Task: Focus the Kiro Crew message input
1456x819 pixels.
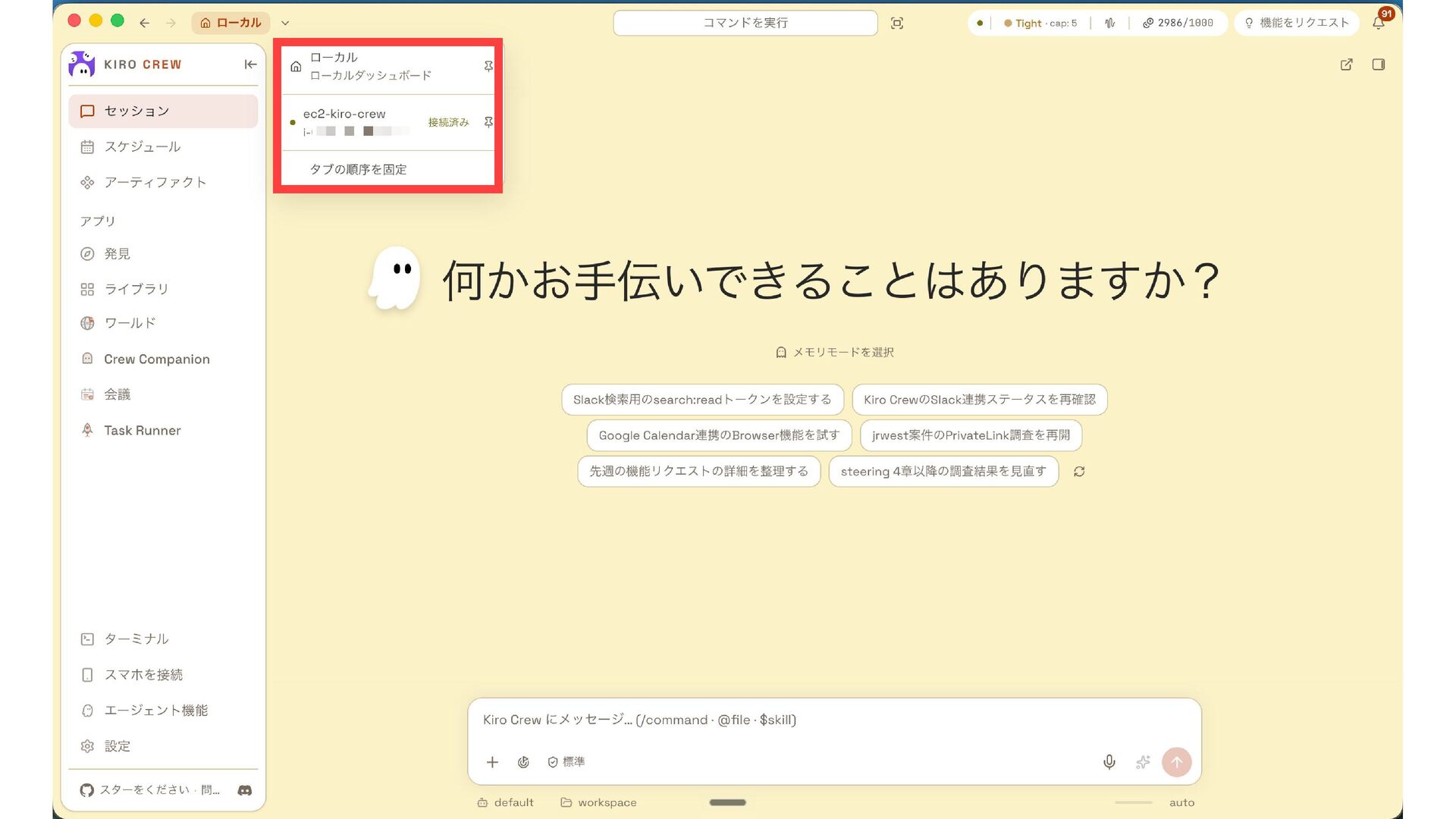Action: click(x=834, y=720)
